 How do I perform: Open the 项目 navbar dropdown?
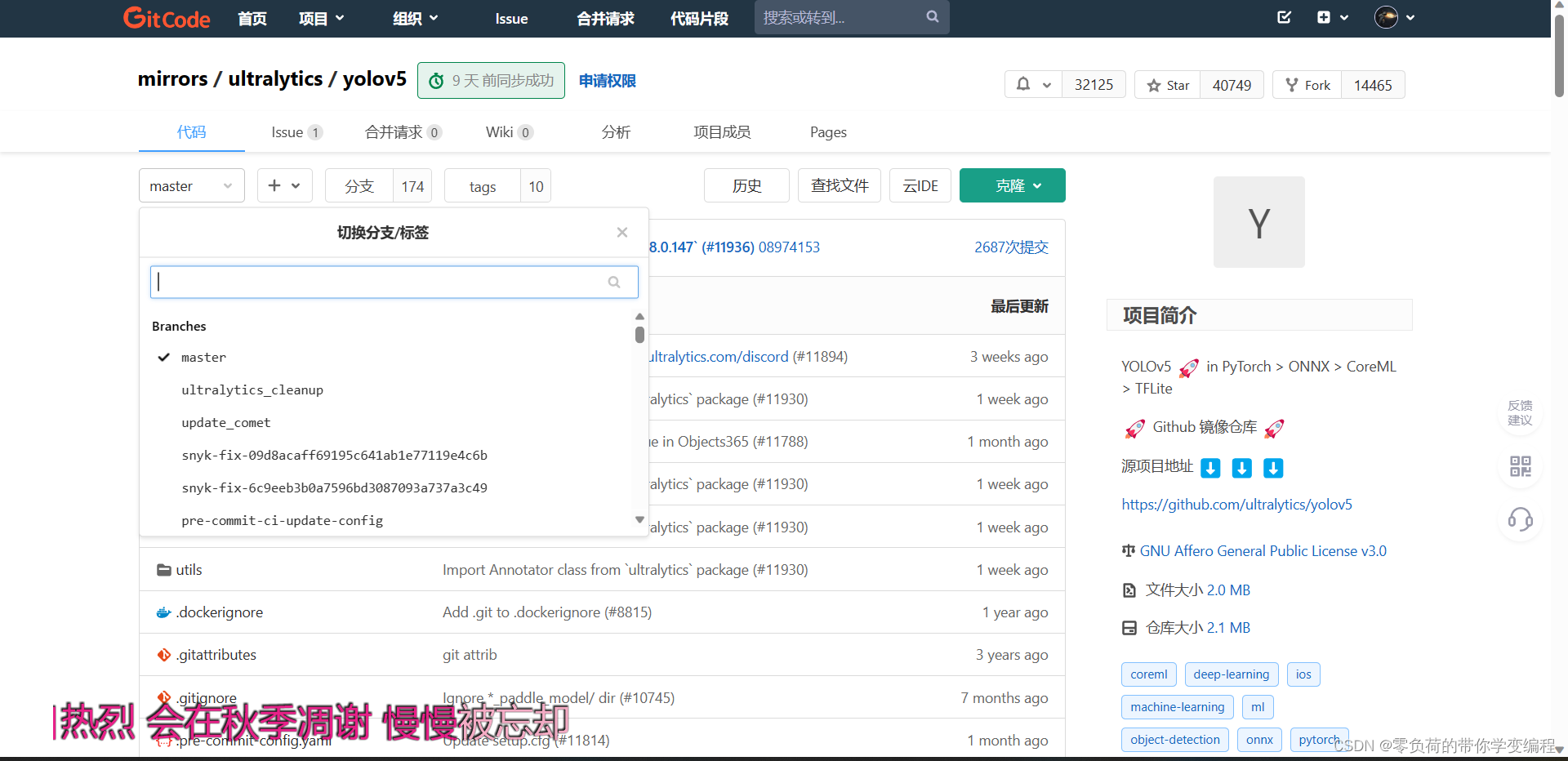tap(321, 19)
